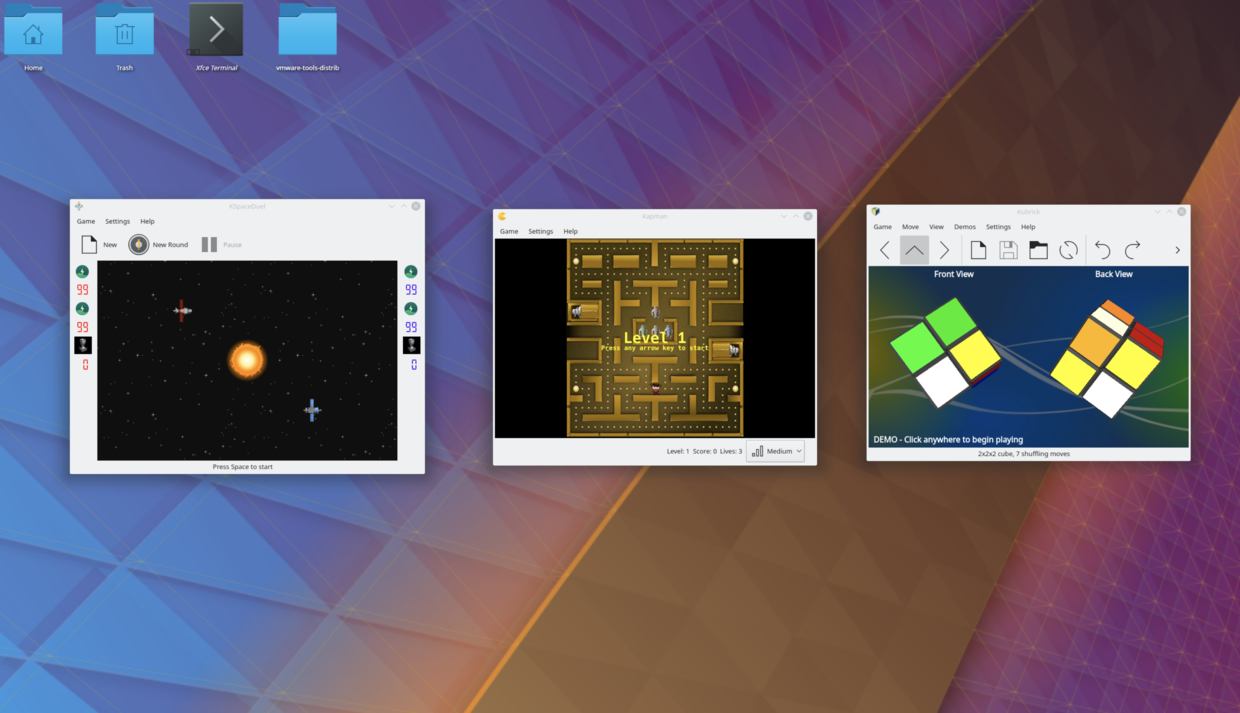Viewport: 1240px width, 713px height.
Task: Click the blue player's wins counter 0
Action: [x=414, y=365]
